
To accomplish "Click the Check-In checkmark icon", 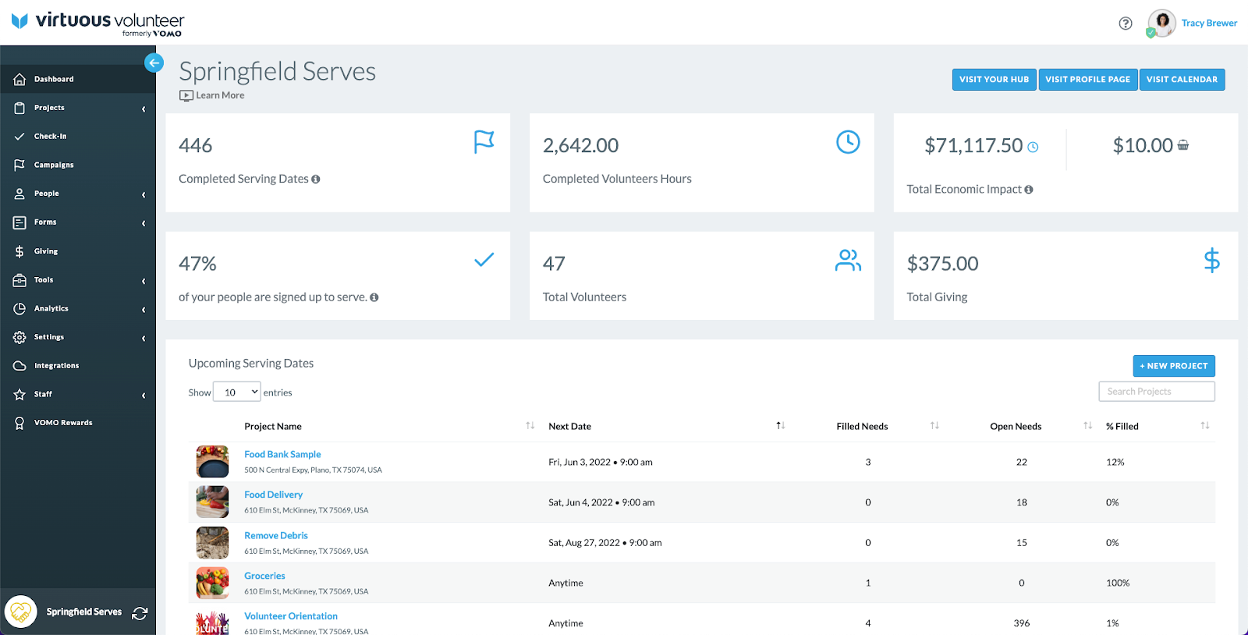I will (x=19, y=136).
